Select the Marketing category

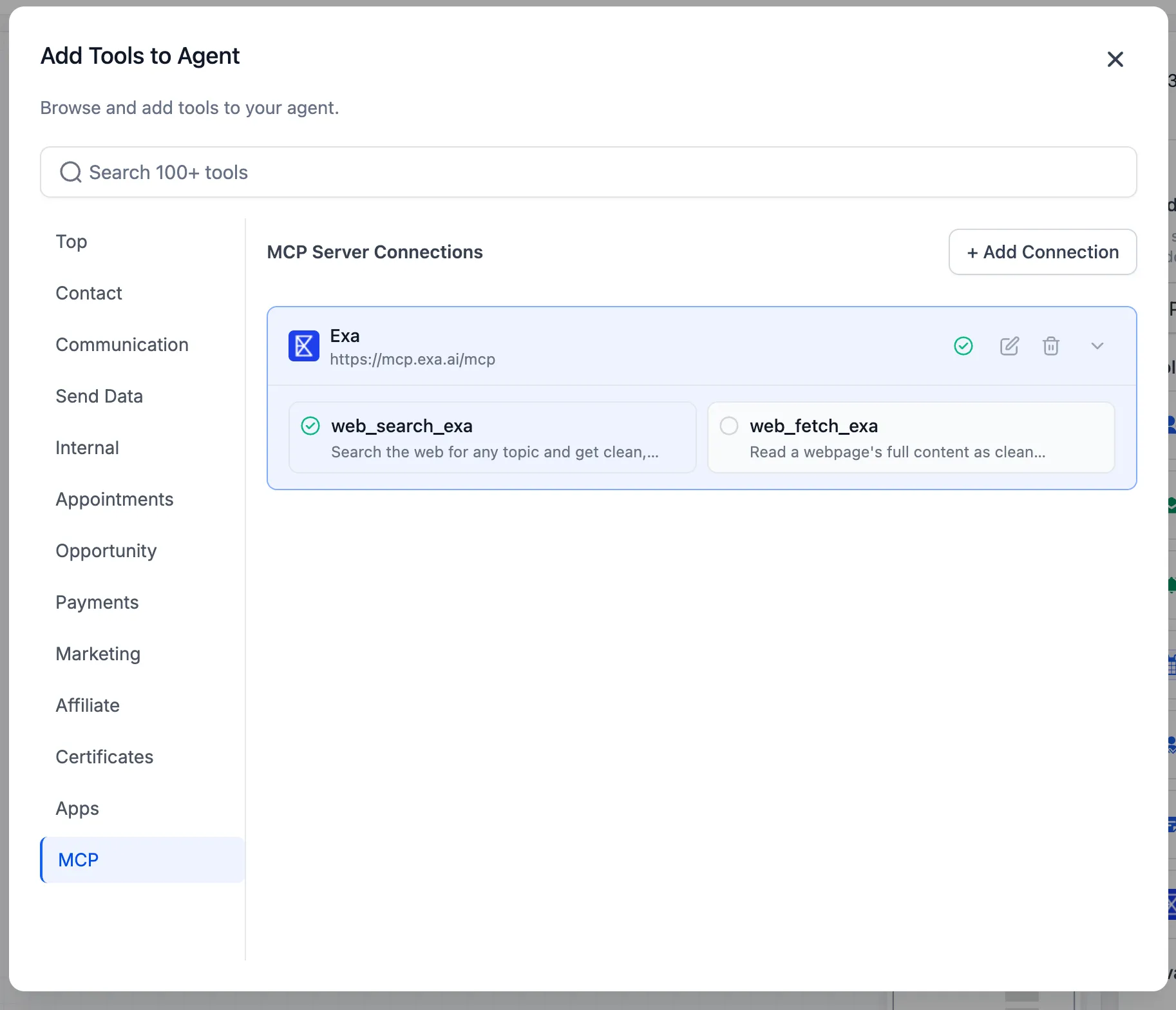[98, 654]
